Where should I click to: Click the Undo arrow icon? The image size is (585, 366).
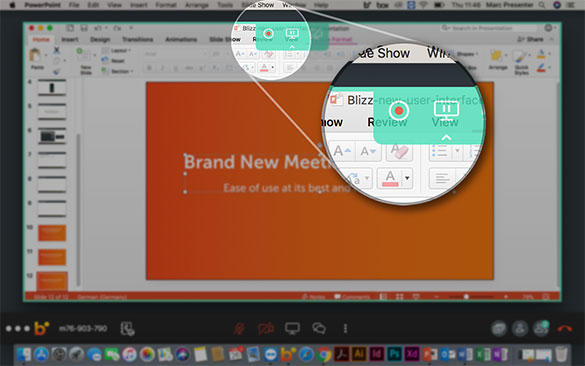(x=98, y=28)
